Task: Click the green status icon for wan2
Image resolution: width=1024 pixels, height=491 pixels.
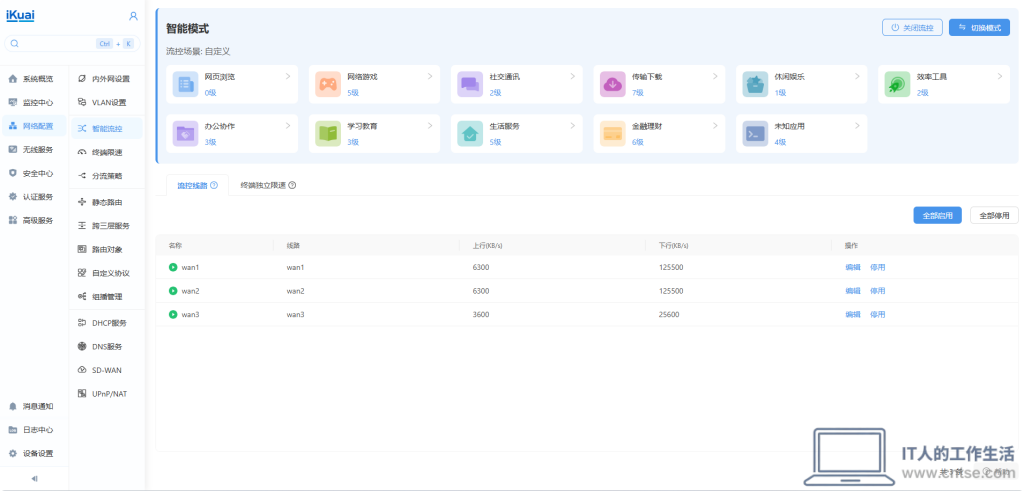Action: 173,291
